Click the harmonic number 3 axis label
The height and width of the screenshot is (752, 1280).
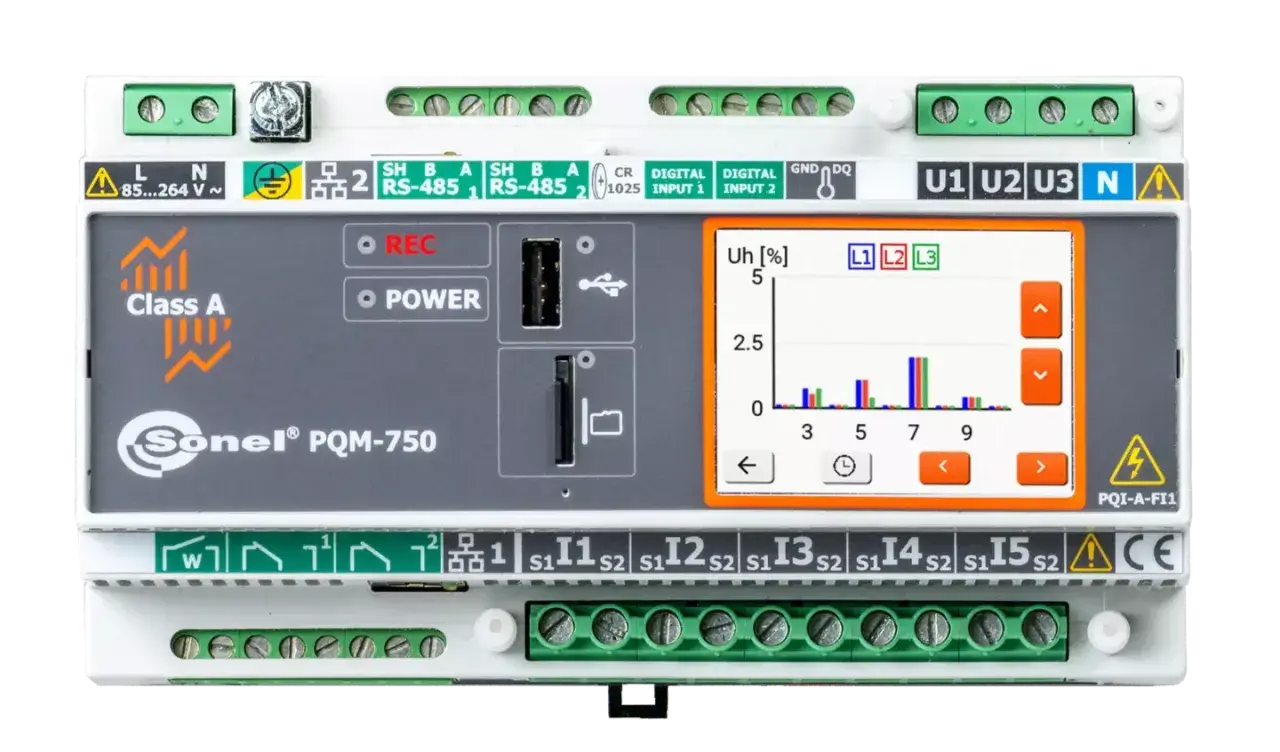tap(807, 433)
